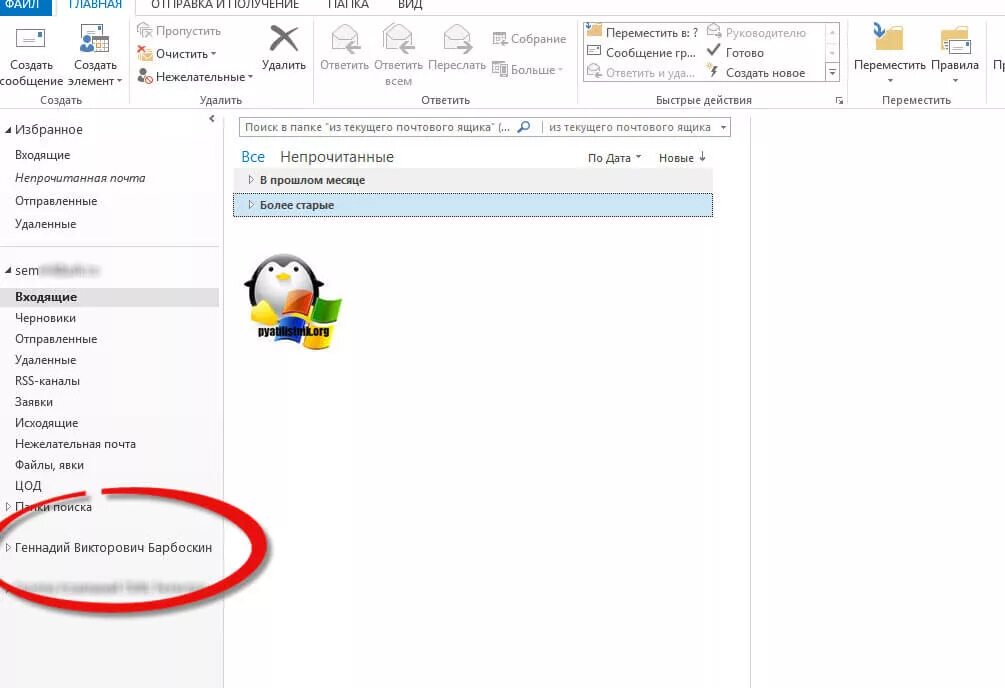Collapse the folder pane with the arrow

coord(212,119)
